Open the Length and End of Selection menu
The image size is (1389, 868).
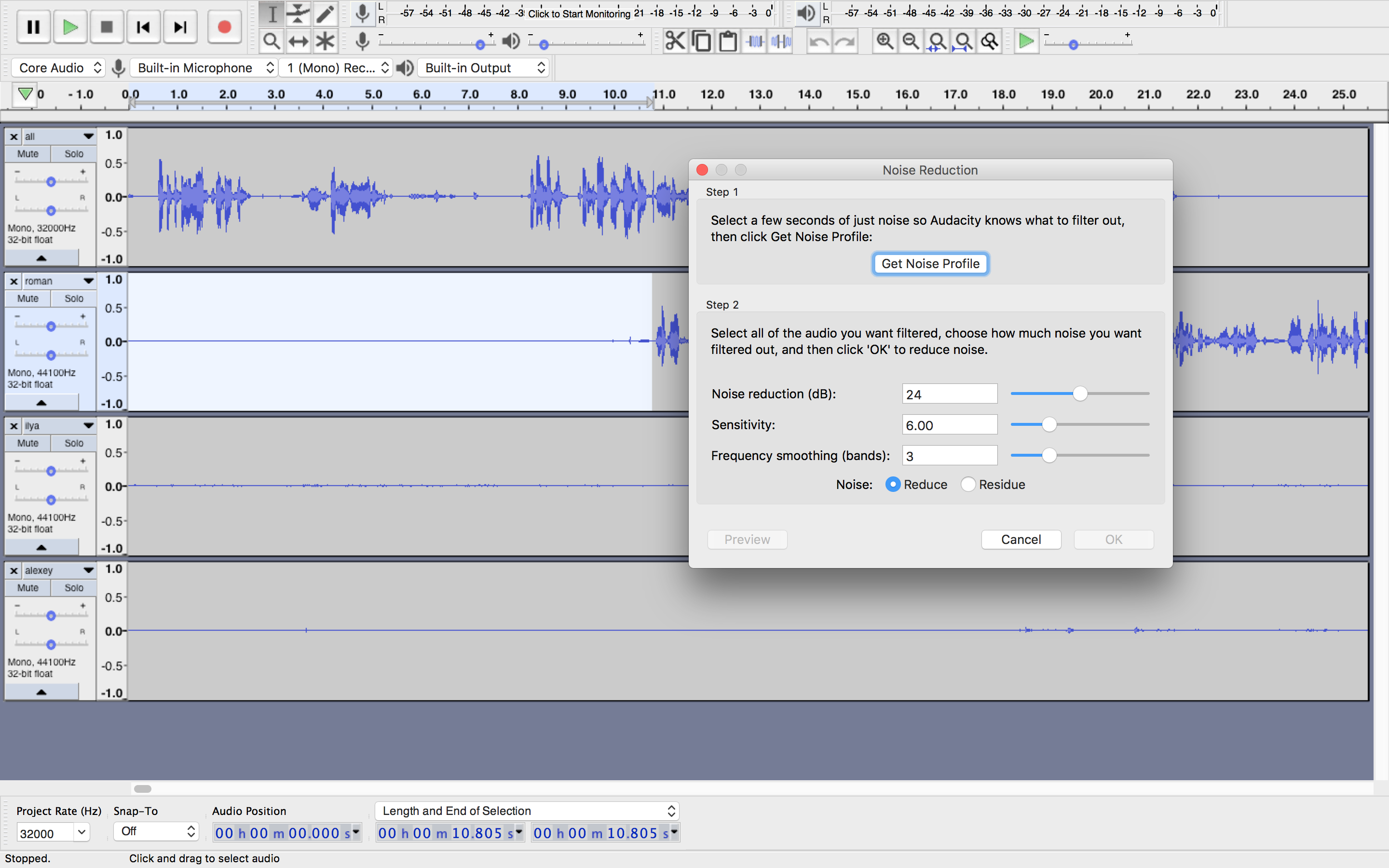[x=527, y=811]
